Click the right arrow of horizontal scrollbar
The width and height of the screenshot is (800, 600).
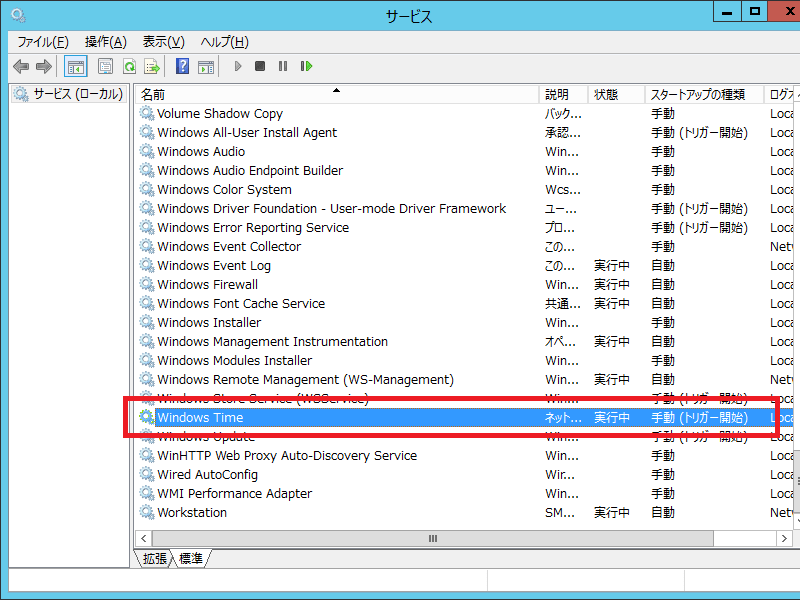[x=784, y=539]
